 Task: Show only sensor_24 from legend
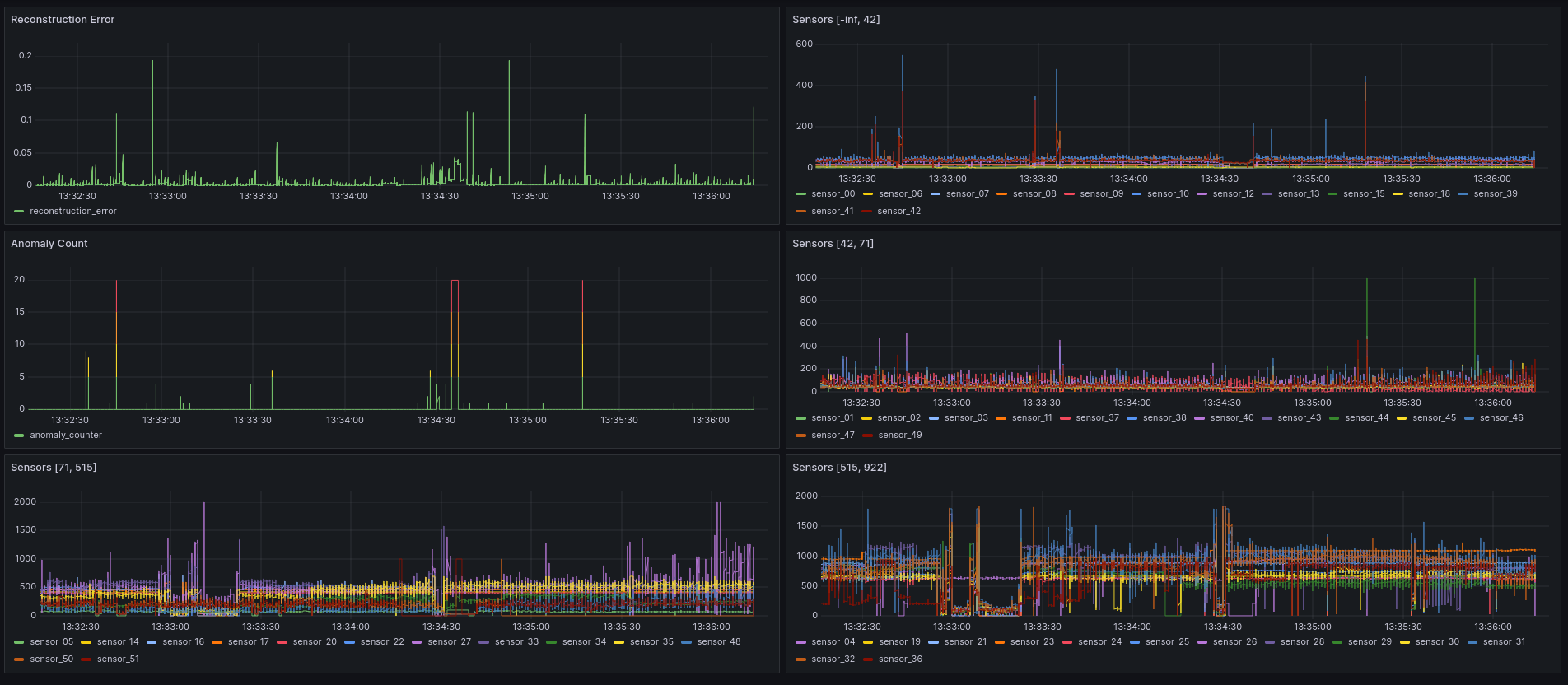1100,642
